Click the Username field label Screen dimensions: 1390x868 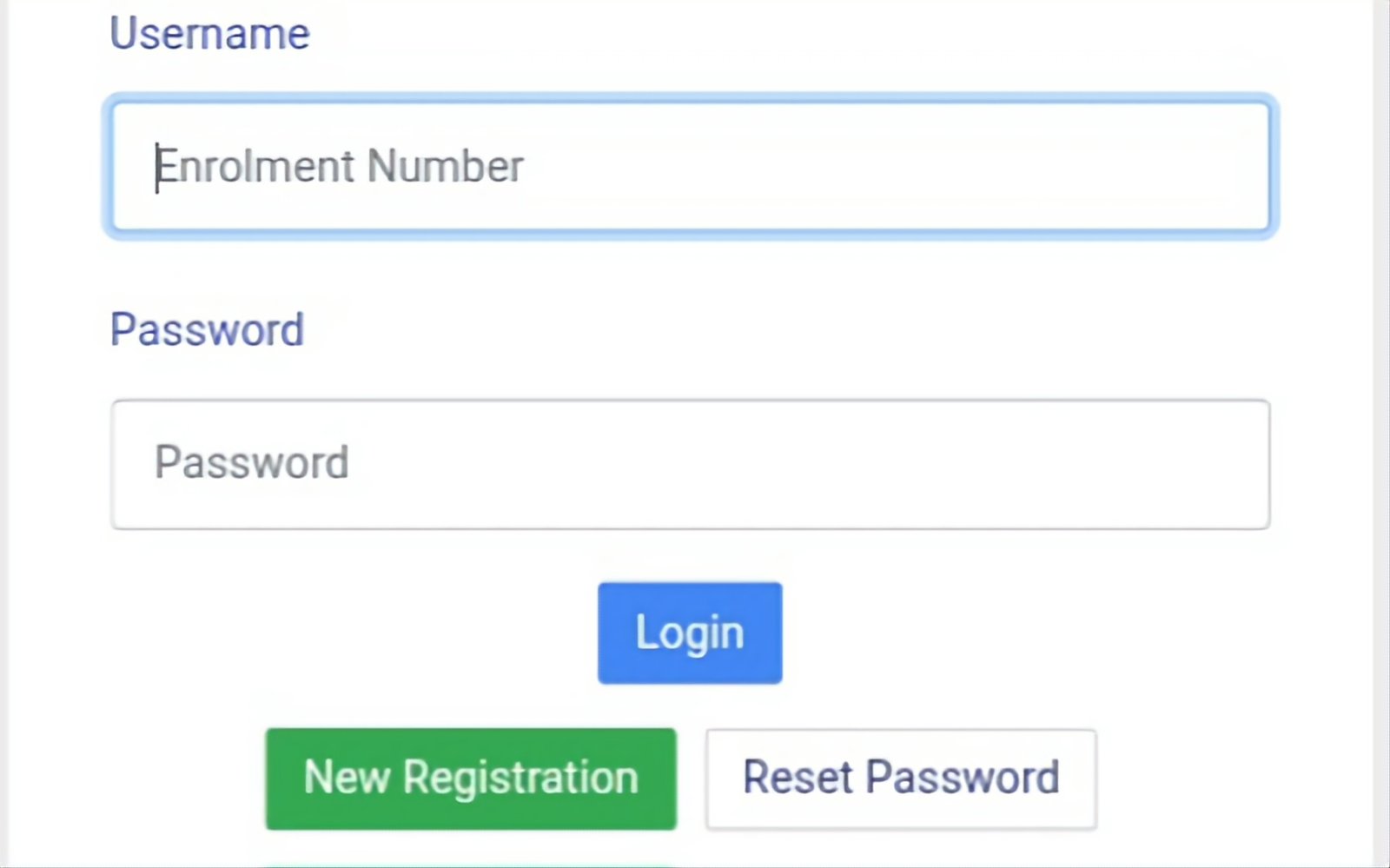[209, 34]
